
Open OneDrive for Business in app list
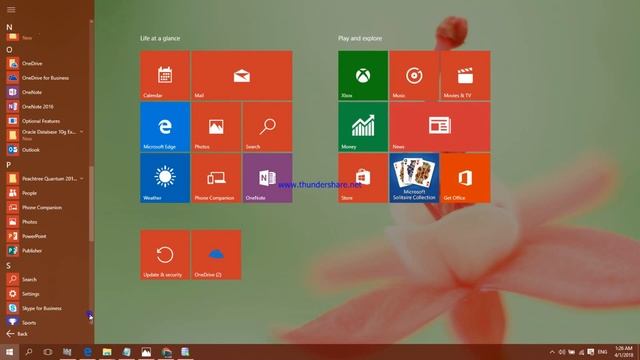click(x=45, y=78)
